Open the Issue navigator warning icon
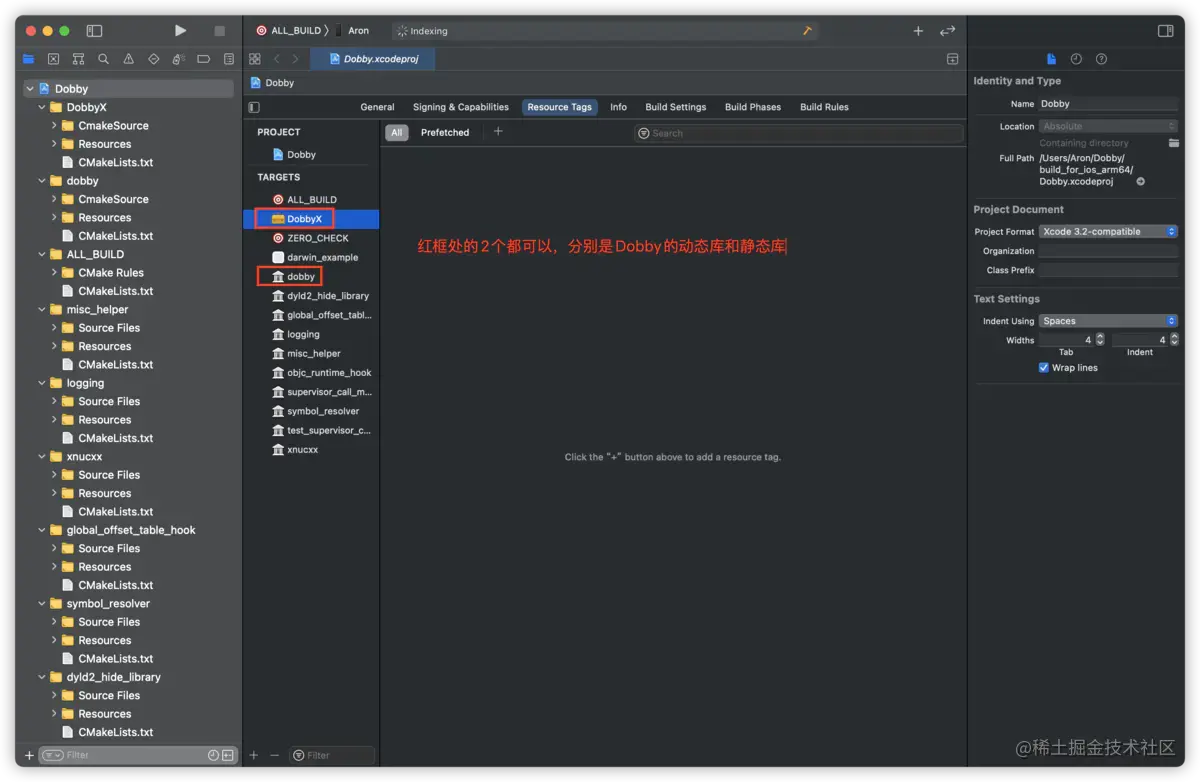1200x782 pixels. [x=128, y=59]
